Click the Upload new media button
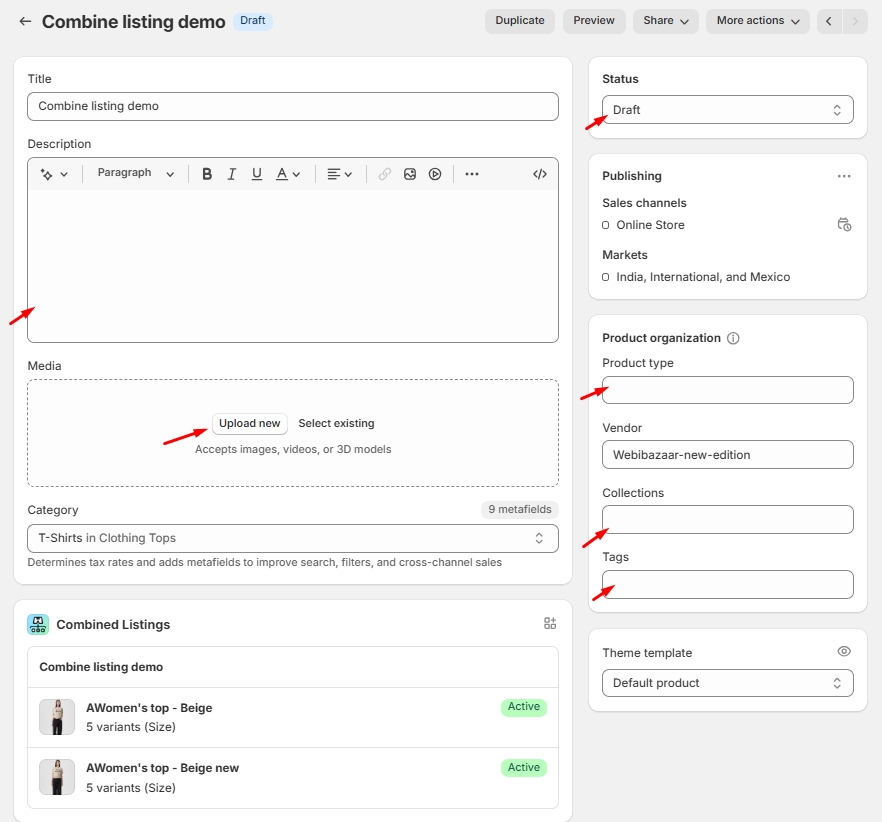This screenshot has width=882, height=822. click(250, 424)
